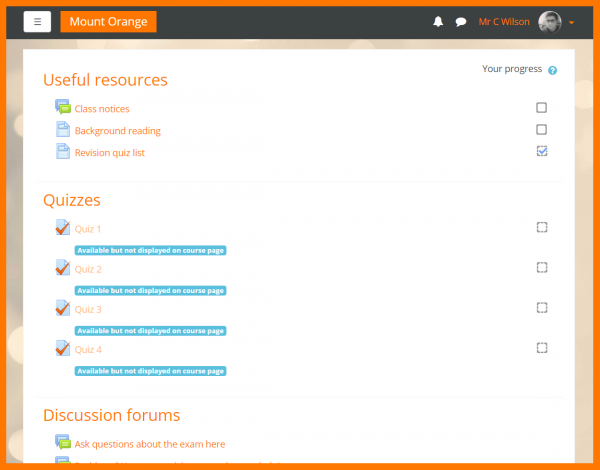Screen dimensions: 600x470
Task: Uncheck Revision quiz list completion box
Action: 542,151
